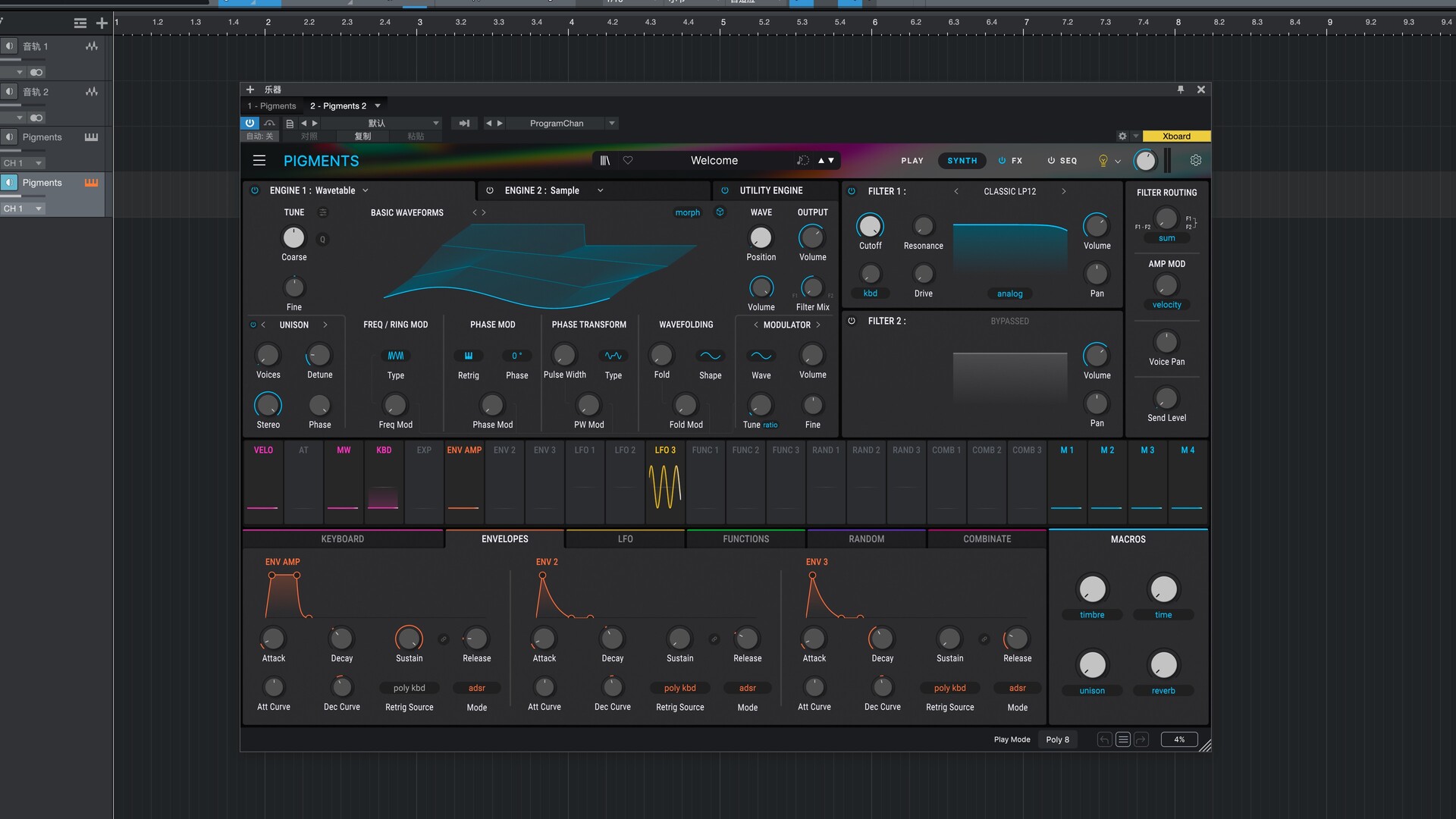Toggle the FX section power
The height and width of the screenshot is (819, 1456).
(x=1002, y=161)
